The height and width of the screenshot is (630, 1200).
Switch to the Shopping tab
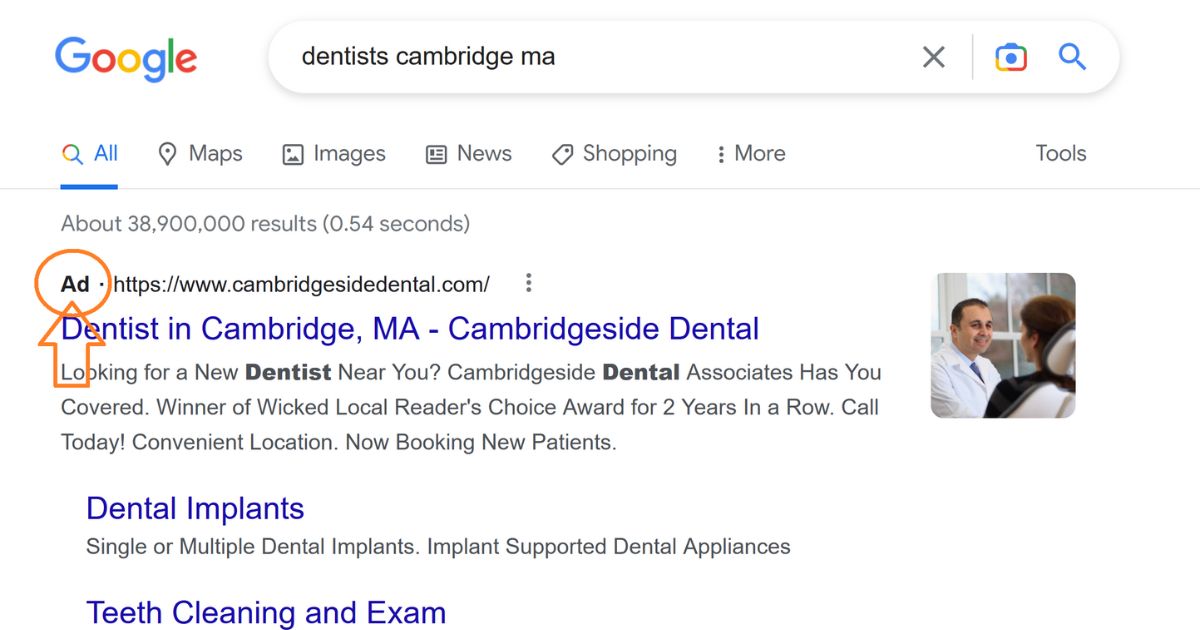pos(629,154)
